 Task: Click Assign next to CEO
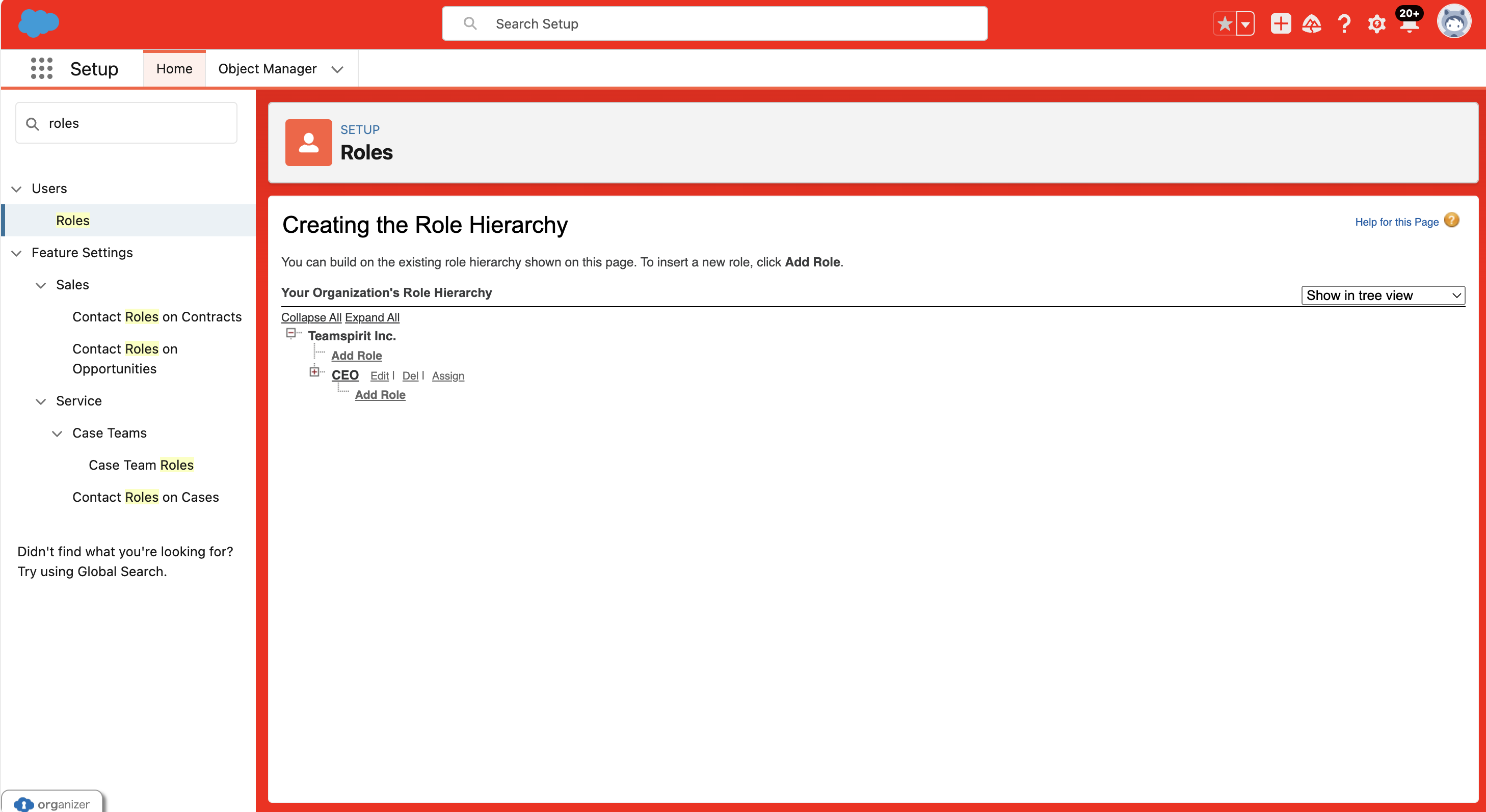(448, 376)
